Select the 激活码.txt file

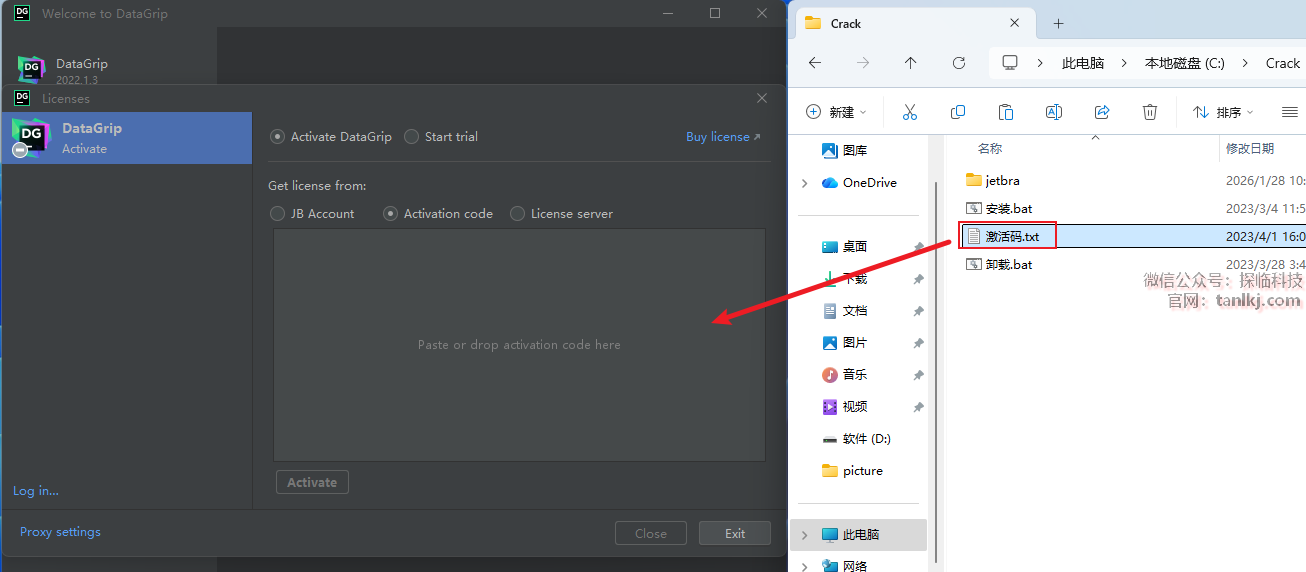tap(1012, 237)
